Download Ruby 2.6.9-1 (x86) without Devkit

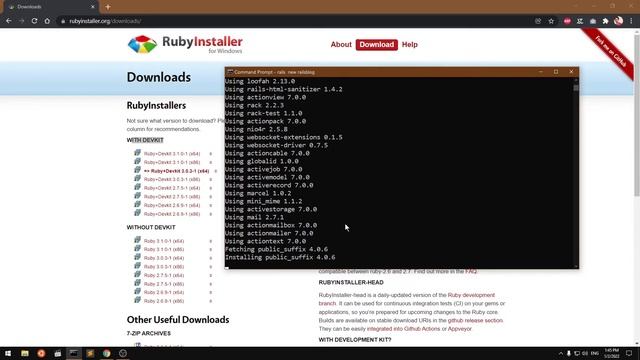164,301
